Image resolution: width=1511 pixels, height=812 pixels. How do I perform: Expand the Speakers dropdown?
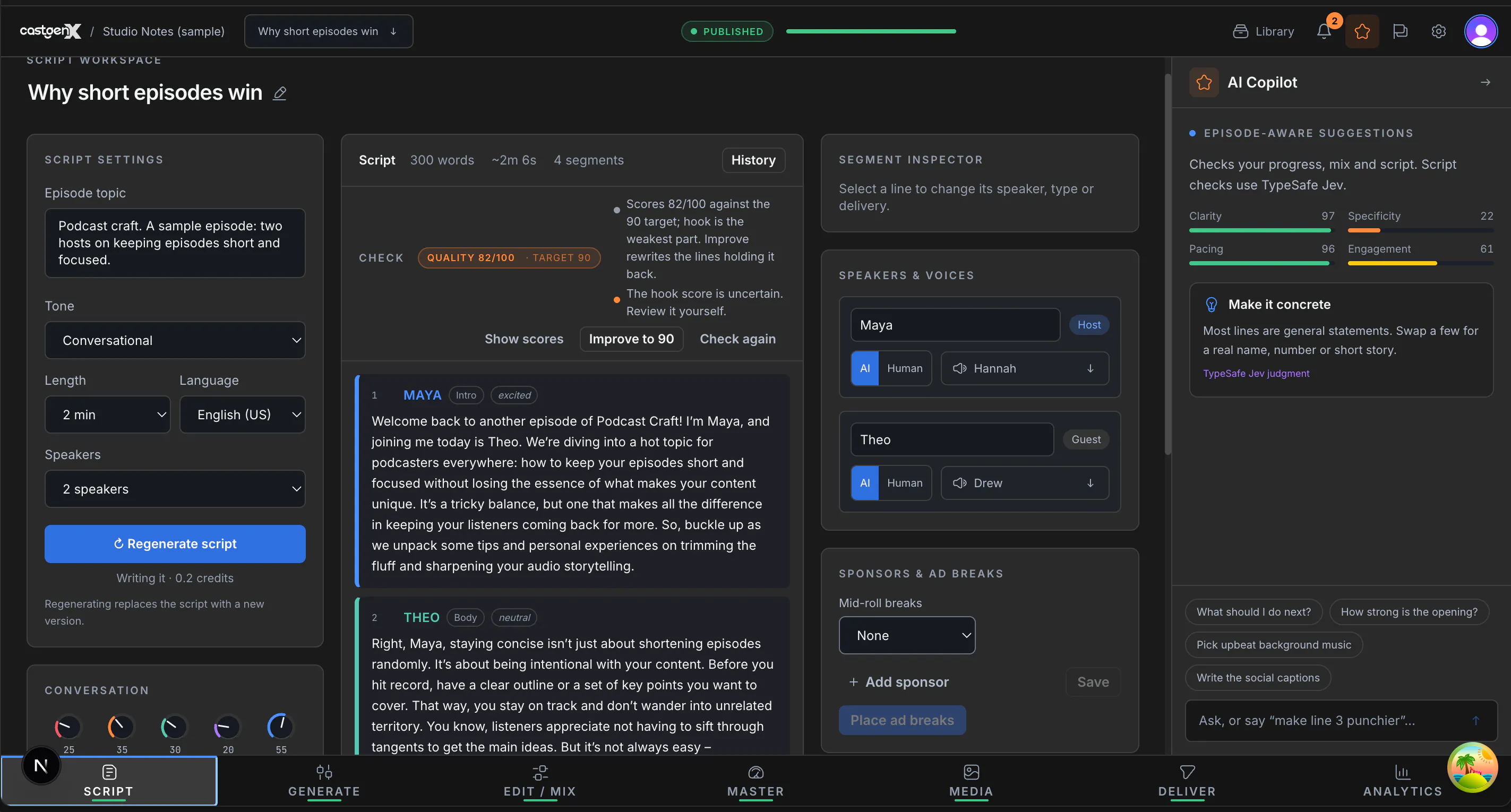[x=175, y=489]
